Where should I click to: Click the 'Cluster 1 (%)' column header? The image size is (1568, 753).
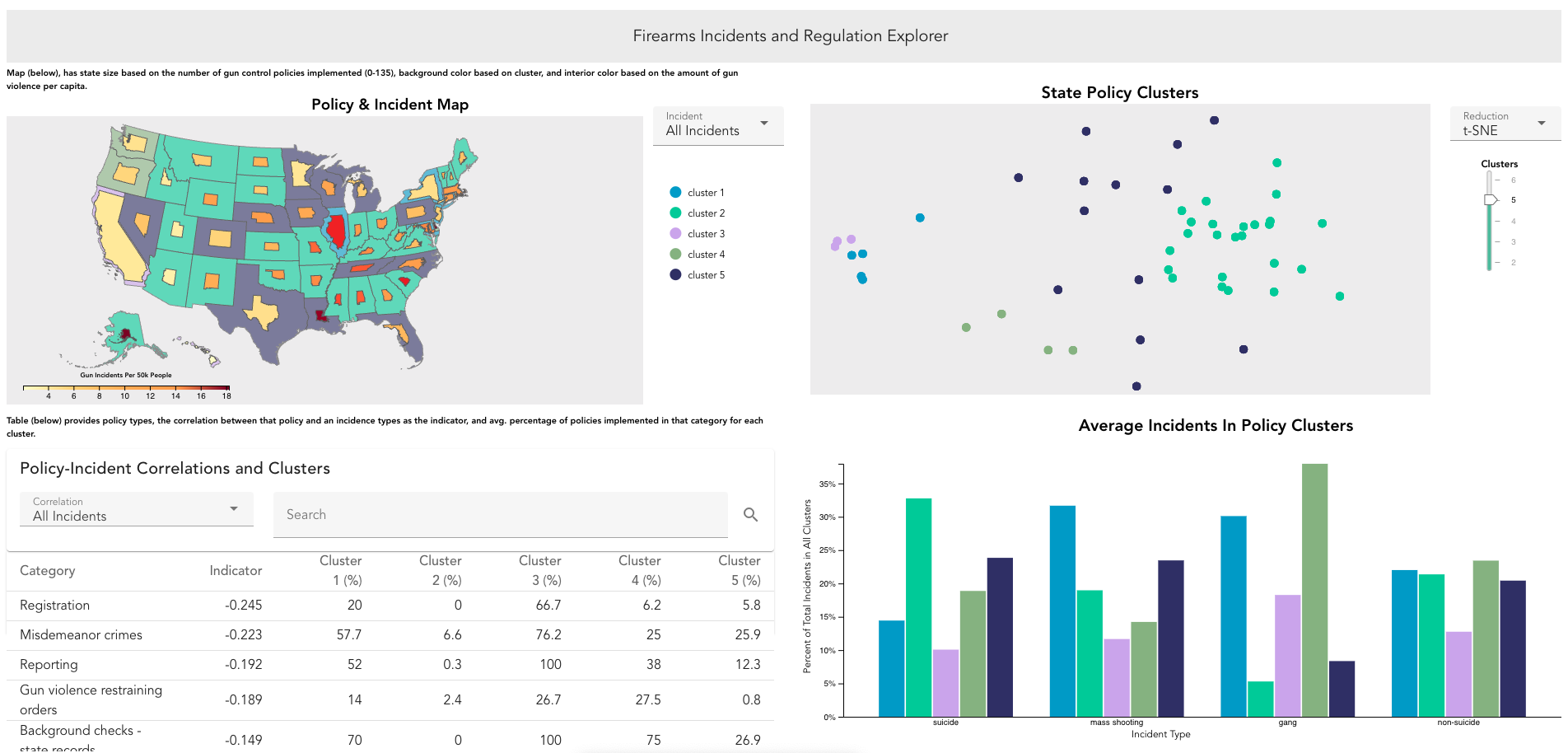[x=340, y=570]
